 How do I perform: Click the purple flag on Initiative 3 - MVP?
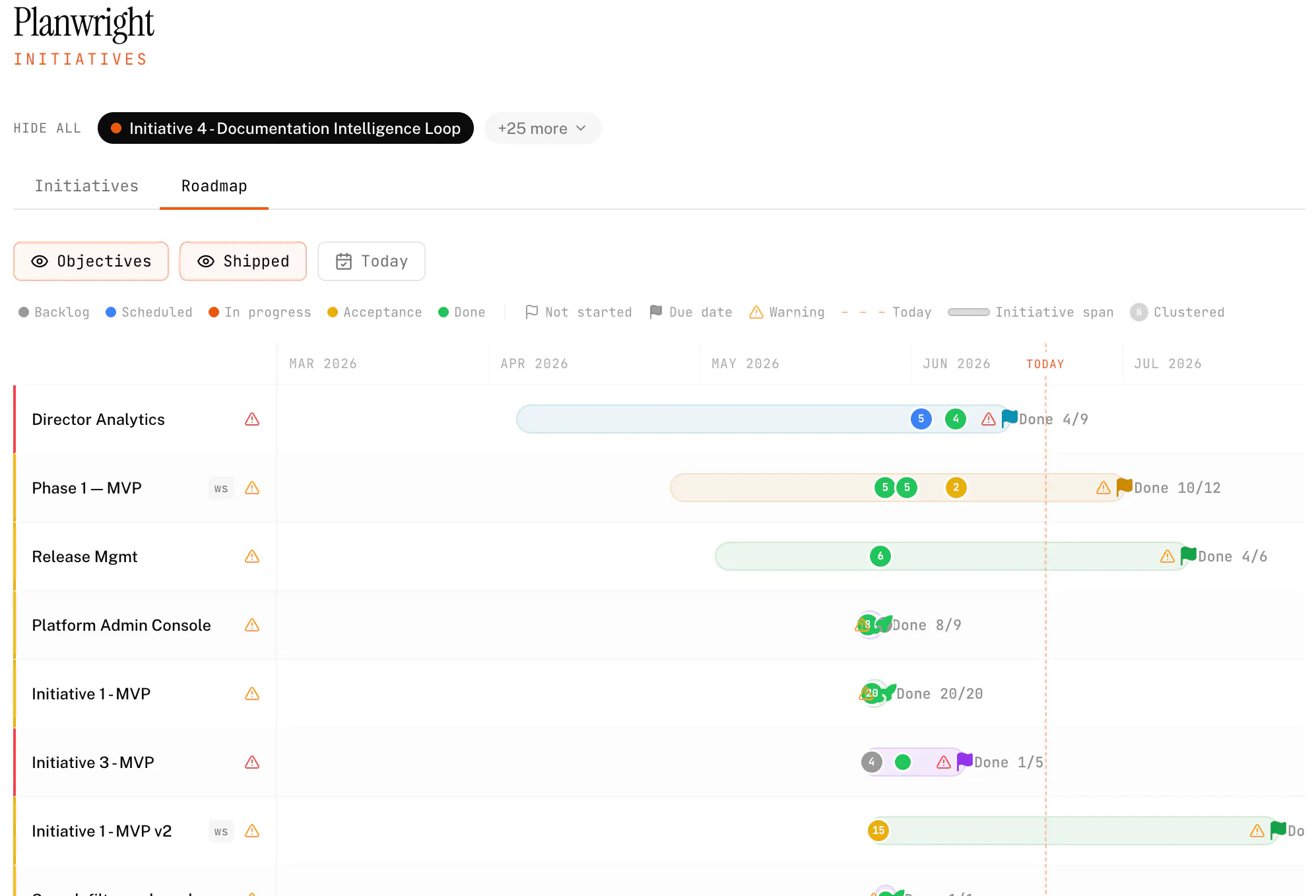tap(965, 761)
